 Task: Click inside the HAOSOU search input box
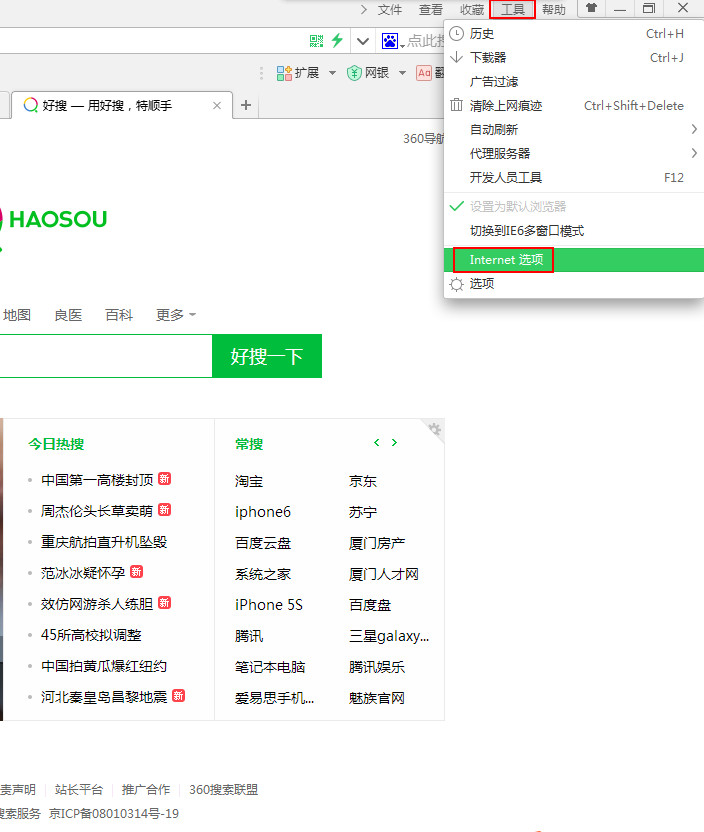click(x=100, y=357)
